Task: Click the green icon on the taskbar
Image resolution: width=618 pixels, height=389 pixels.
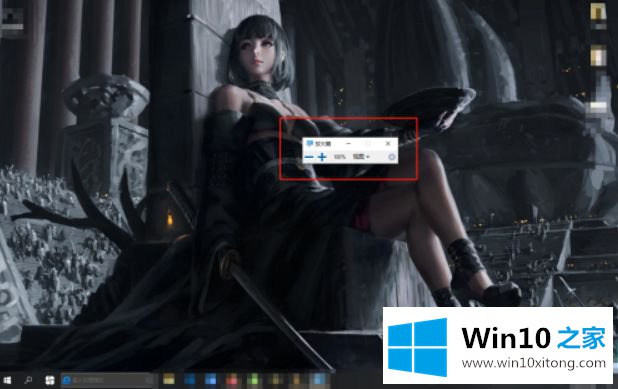Action: coord(254,380)
